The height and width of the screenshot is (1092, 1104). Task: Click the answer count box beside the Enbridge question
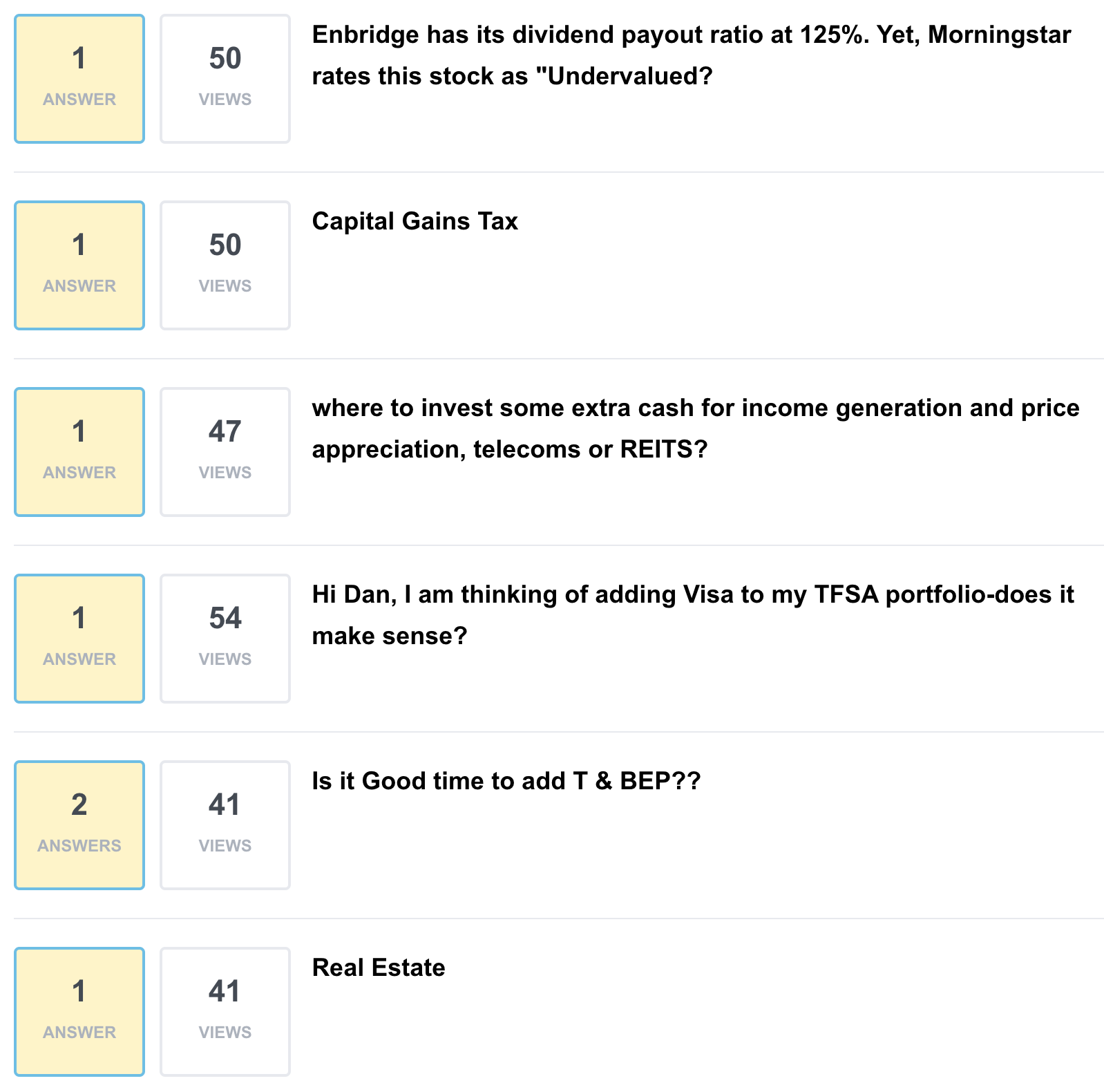click(79, 79)
